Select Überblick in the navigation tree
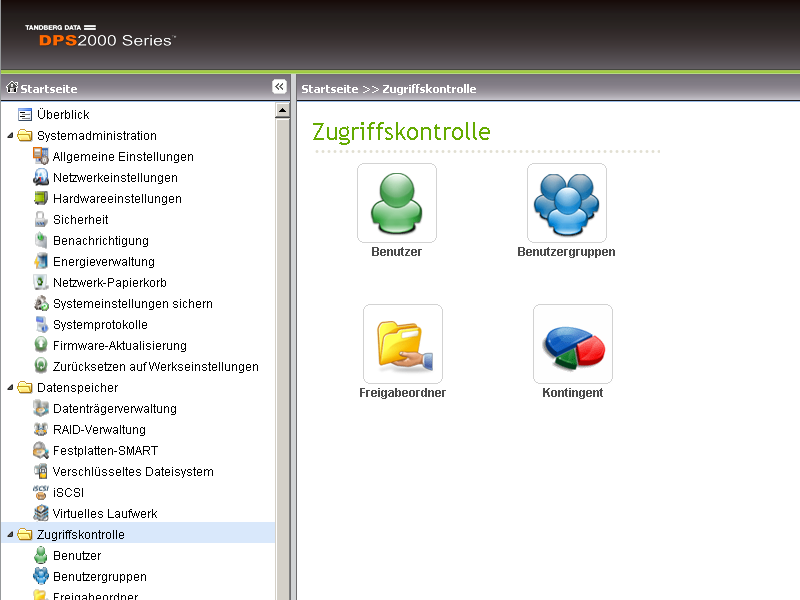Screen dimensions: 800x600 (x=63, y=114)
